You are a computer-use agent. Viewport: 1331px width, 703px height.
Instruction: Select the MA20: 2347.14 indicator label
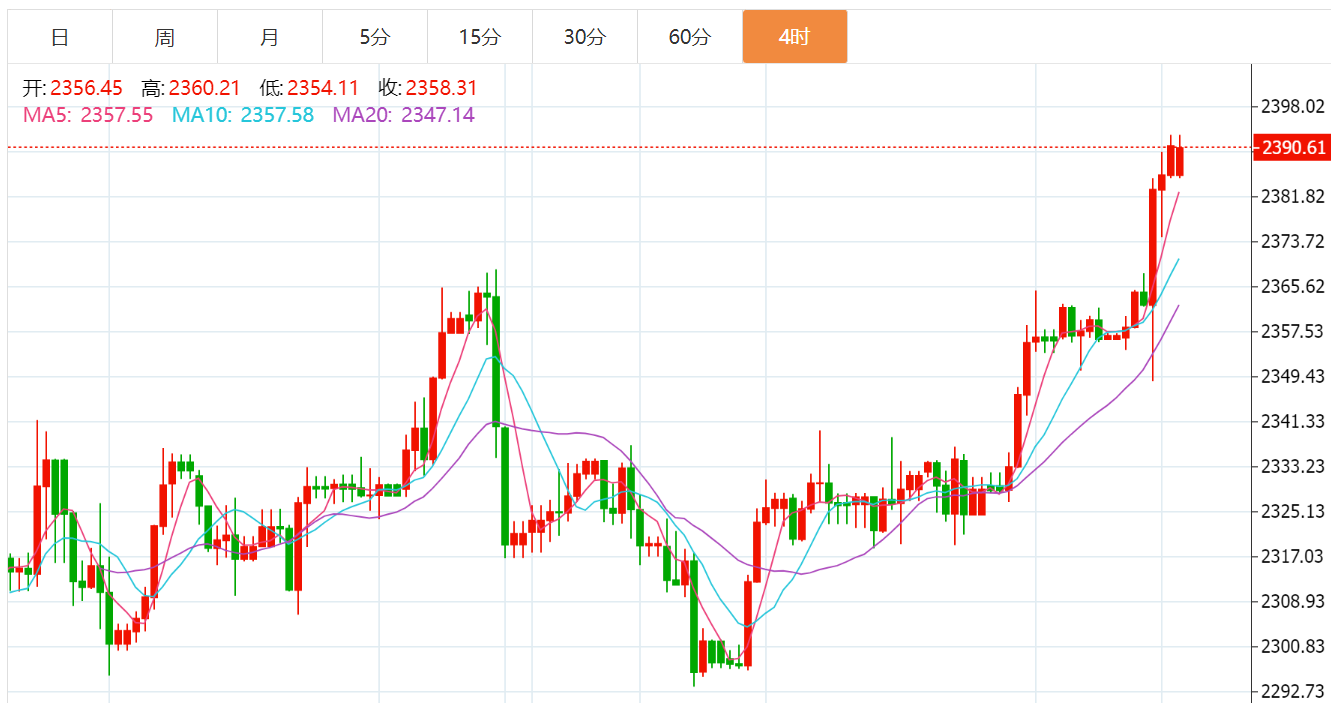tap(404, 115)
